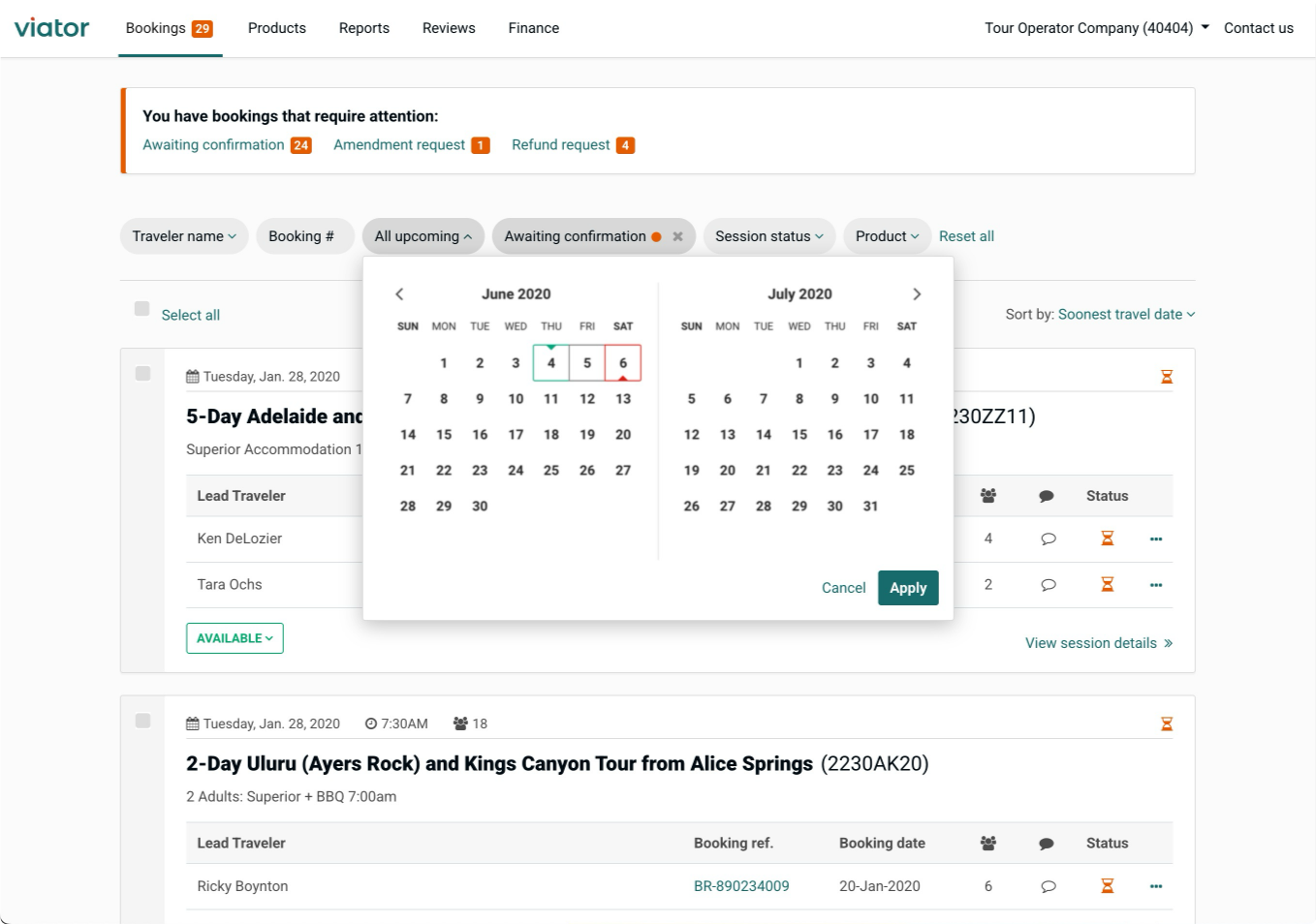
Task: Click the 2-Day Uluru tour title
Action: pyautogui.click(x=499, y=764)
